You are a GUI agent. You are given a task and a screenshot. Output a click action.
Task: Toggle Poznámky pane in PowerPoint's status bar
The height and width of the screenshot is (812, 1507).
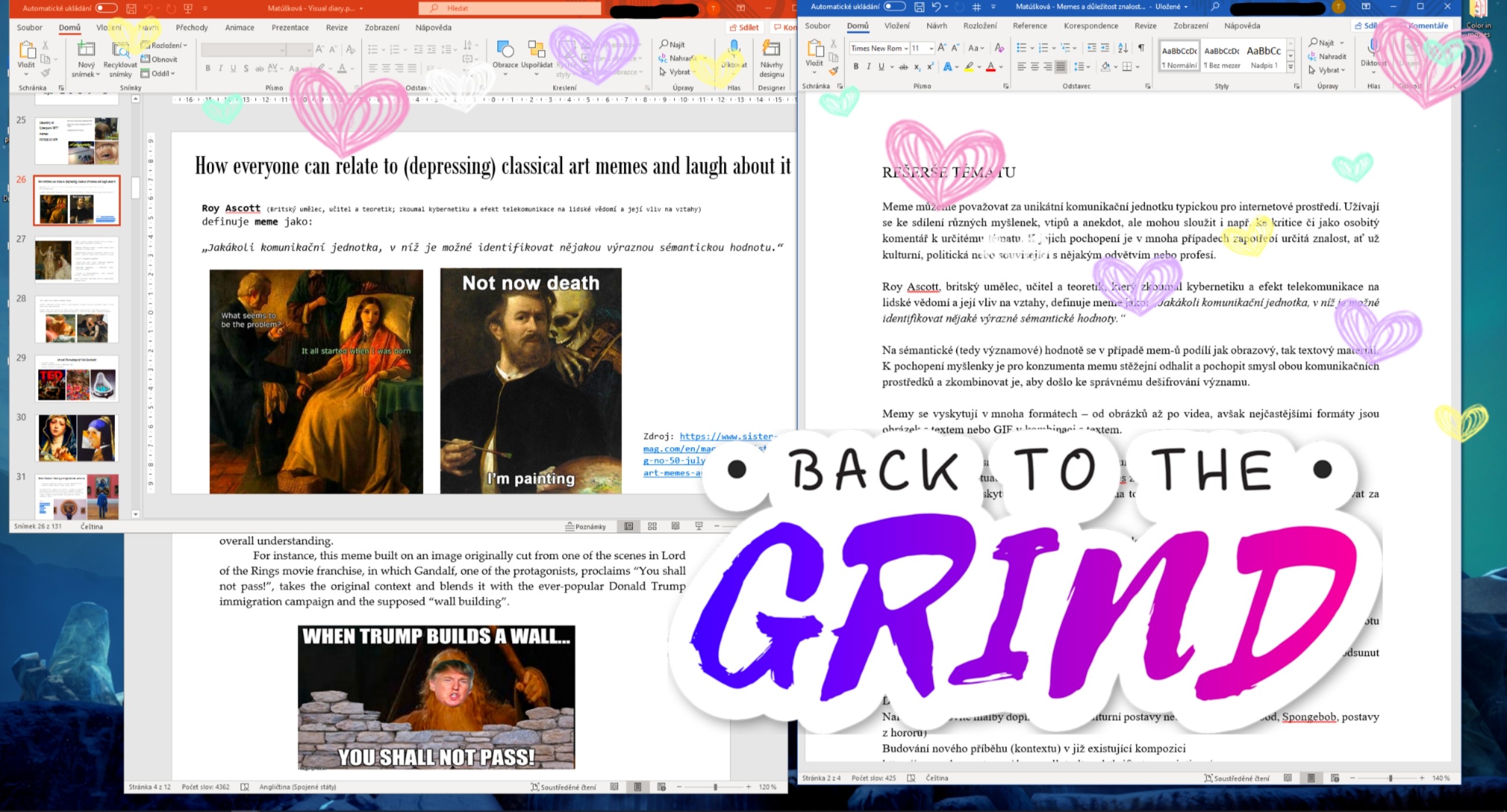tap(586, 526)
